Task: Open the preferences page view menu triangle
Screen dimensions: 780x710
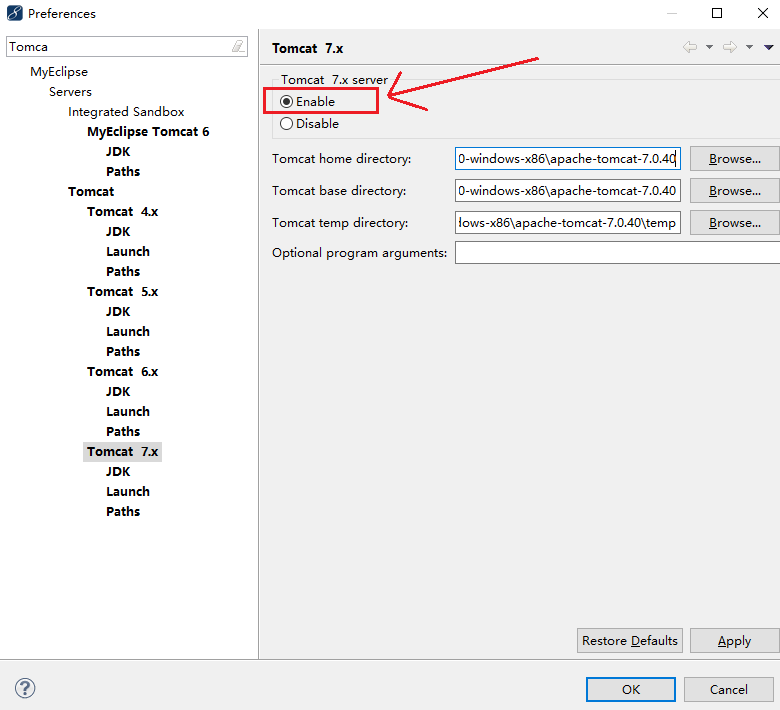Action: [x=769, y=47]
